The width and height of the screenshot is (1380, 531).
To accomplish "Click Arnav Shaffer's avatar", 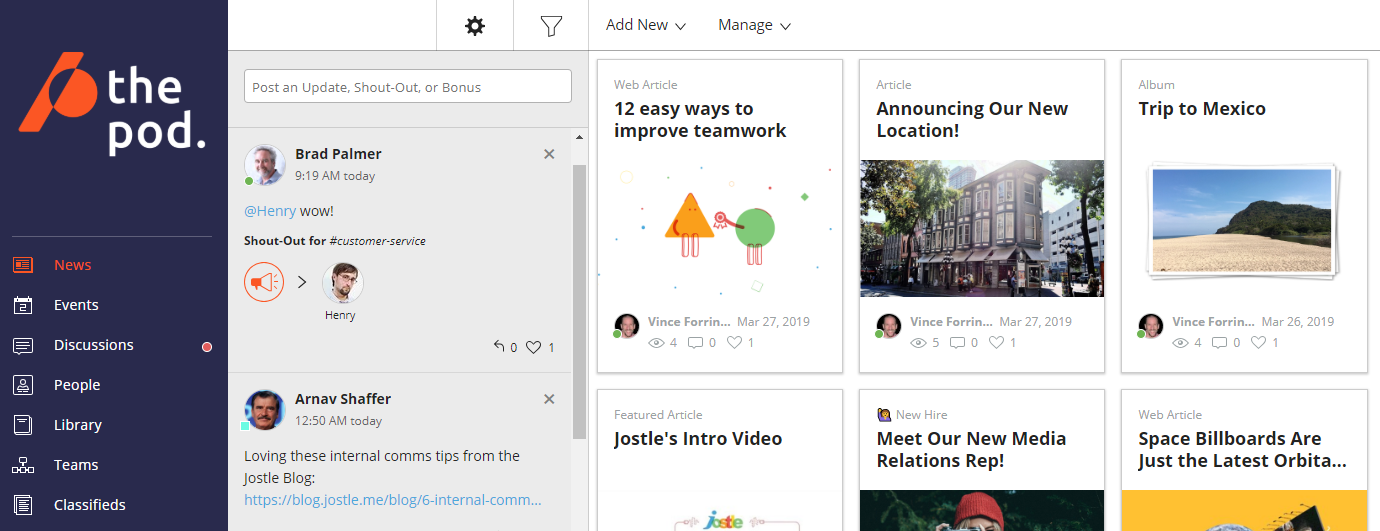I will [x=265, y=410].
